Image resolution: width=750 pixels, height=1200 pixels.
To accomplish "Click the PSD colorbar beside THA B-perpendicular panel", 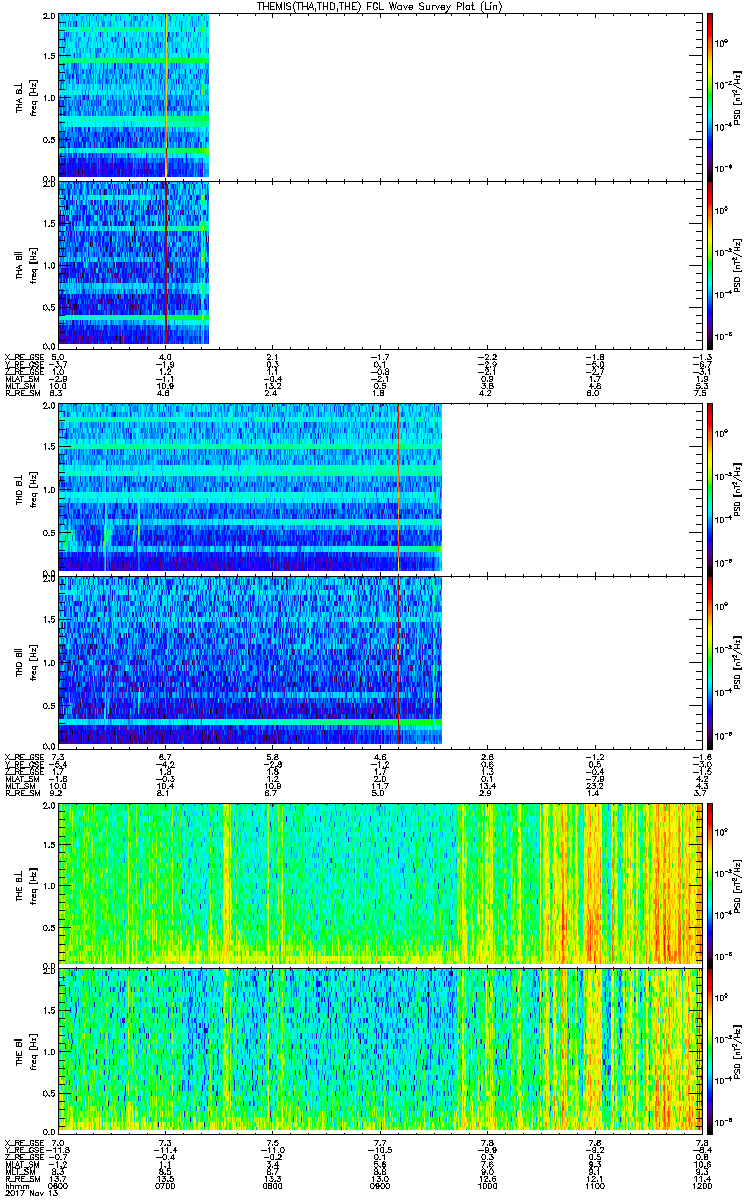I will click(x=710, y=96).
